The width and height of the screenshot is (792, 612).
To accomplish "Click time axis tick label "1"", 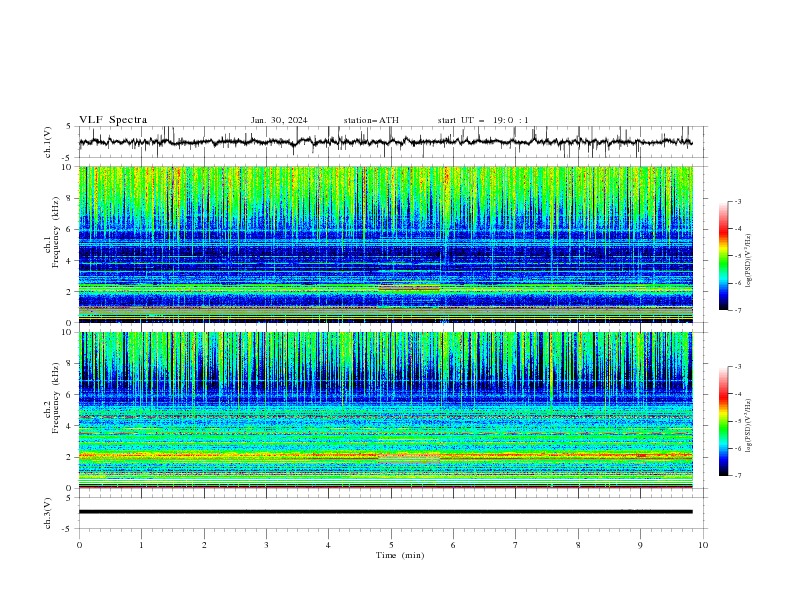I will 141,545.
